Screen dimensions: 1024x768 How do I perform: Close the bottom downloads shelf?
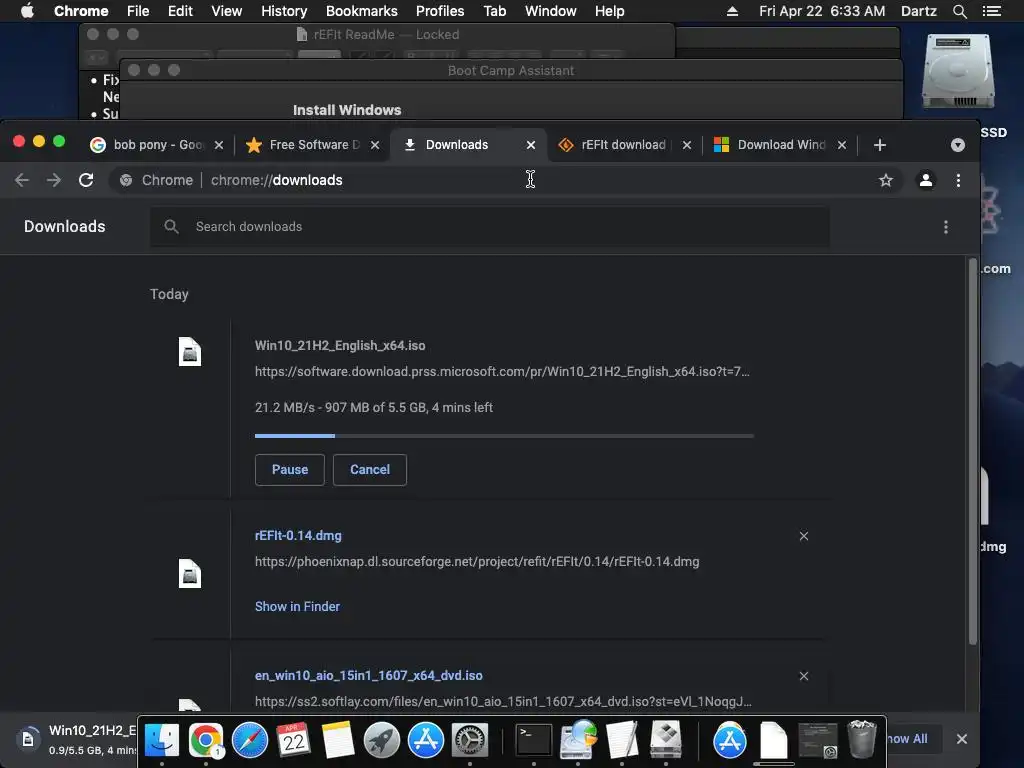[x=961, y=739]
